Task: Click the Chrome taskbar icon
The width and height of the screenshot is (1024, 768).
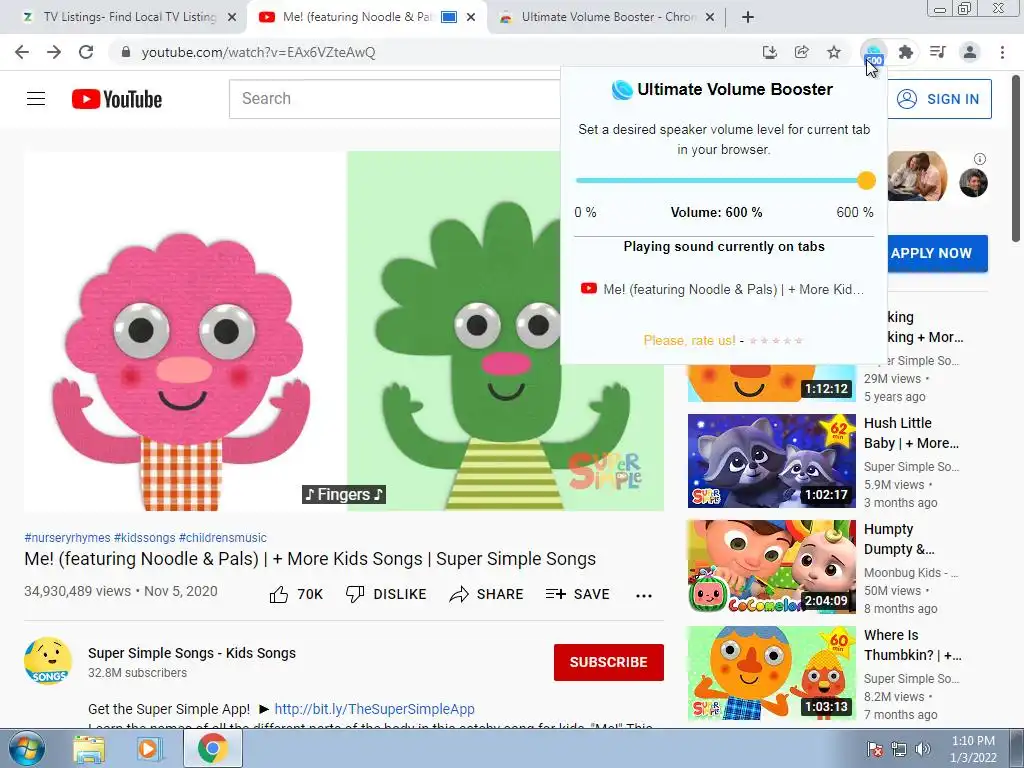Action: tap(212, 749)
